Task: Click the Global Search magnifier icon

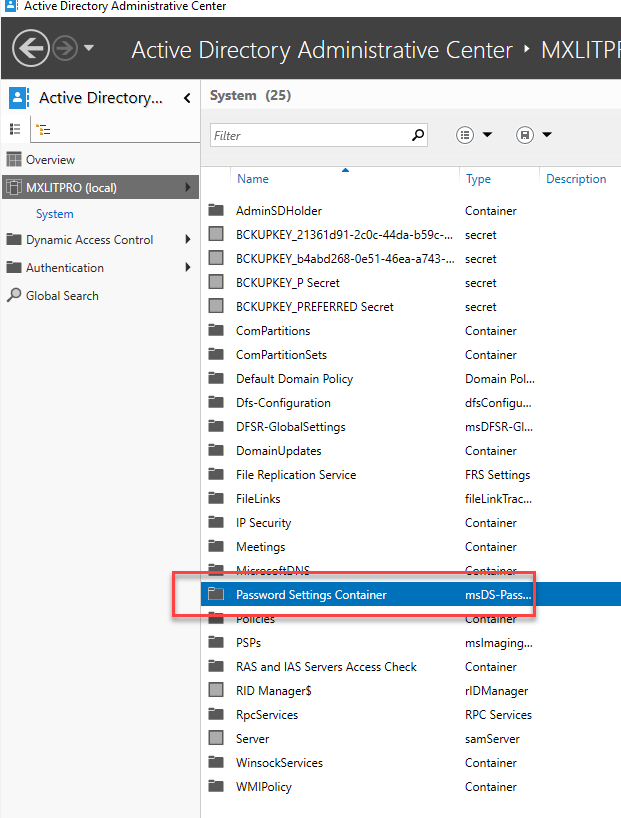Action: click(x=15, y=295)
